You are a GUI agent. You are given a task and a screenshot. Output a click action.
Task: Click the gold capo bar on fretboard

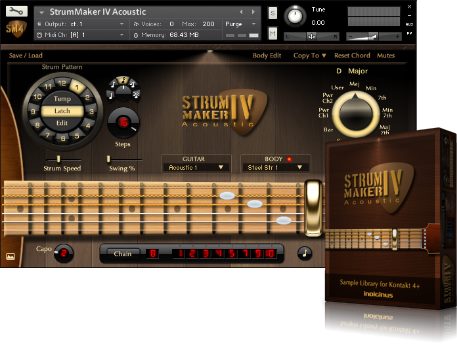point(314,208)
